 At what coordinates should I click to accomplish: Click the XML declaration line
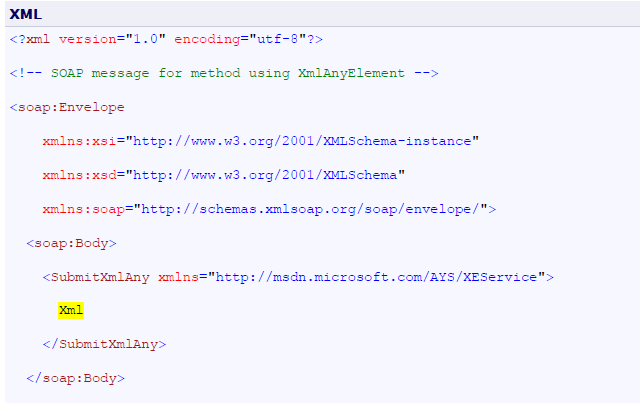click(x=166, y=39)
